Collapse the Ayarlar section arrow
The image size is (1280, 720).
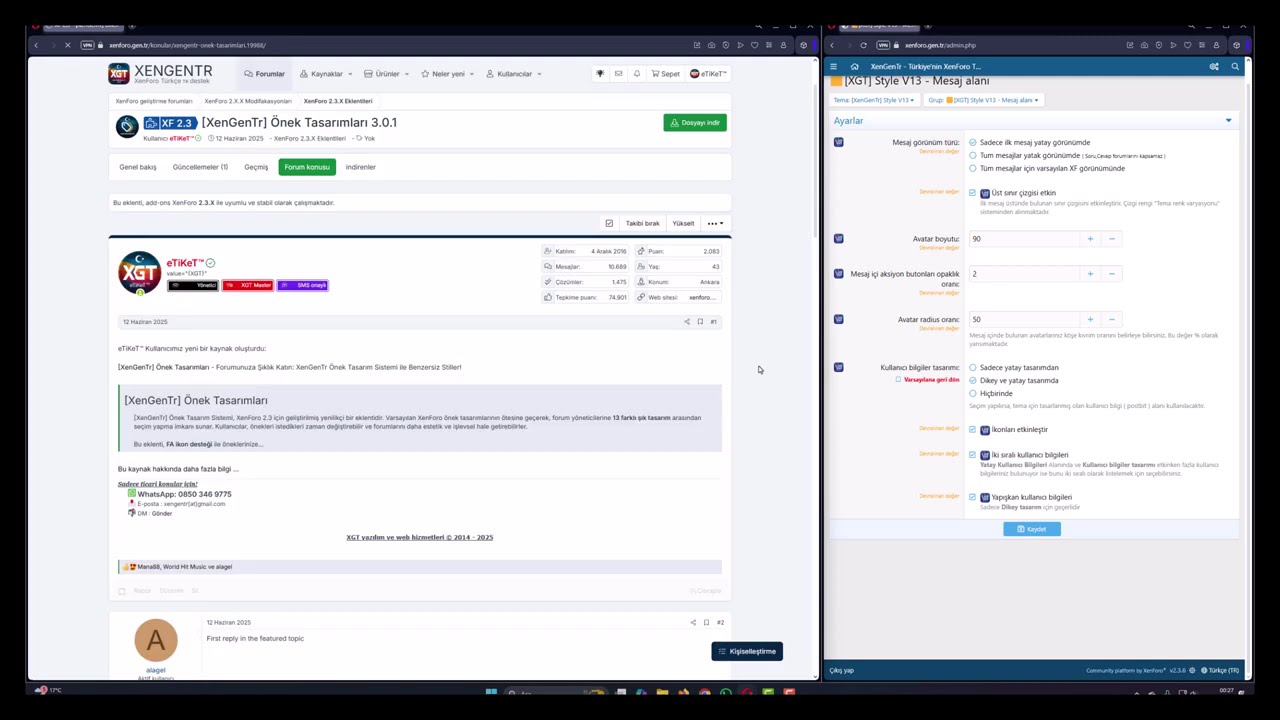coord(1228,120)
